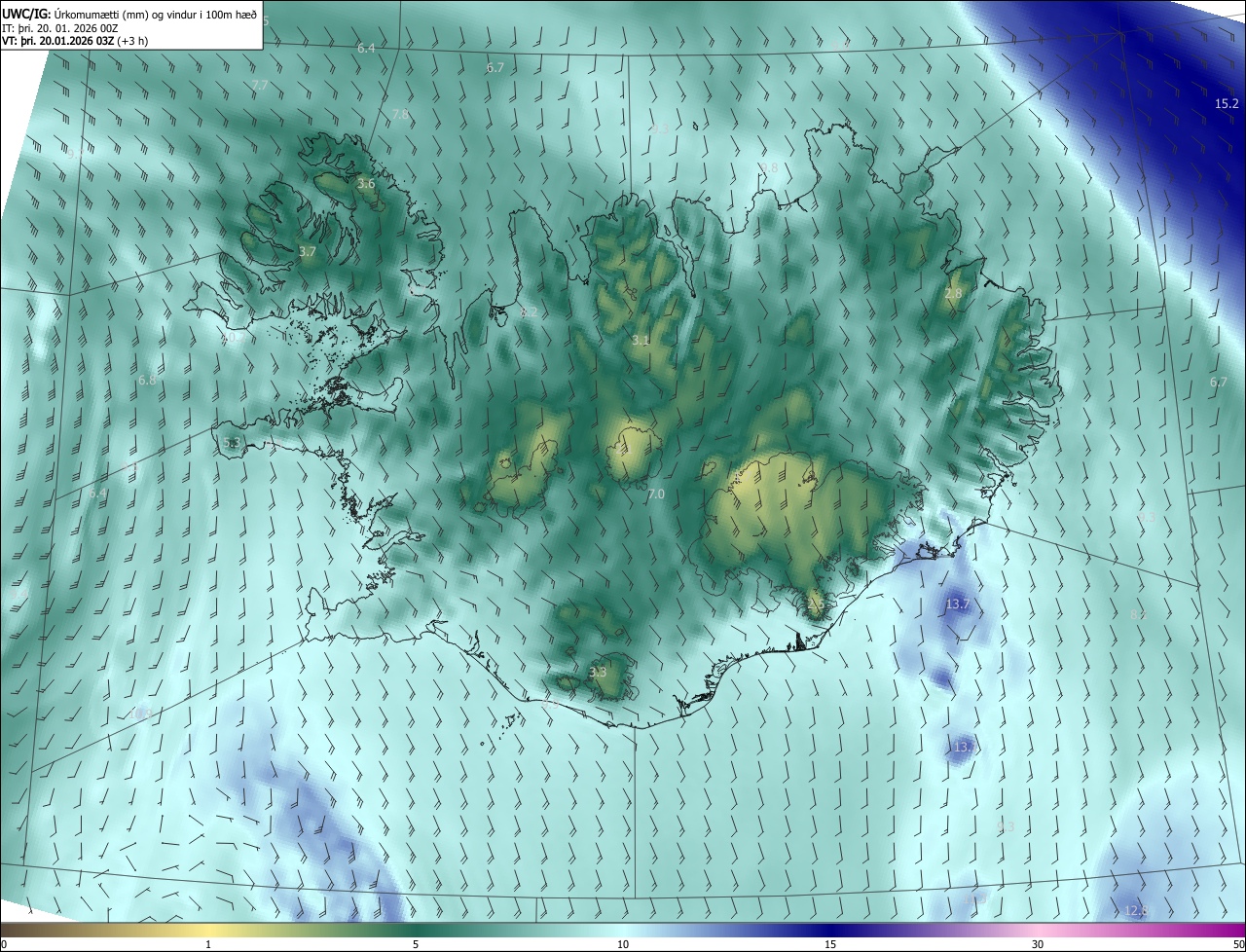Click the 3.1 value on the map
Viewport: 1246px width, 952px height.
pos(641,341)
